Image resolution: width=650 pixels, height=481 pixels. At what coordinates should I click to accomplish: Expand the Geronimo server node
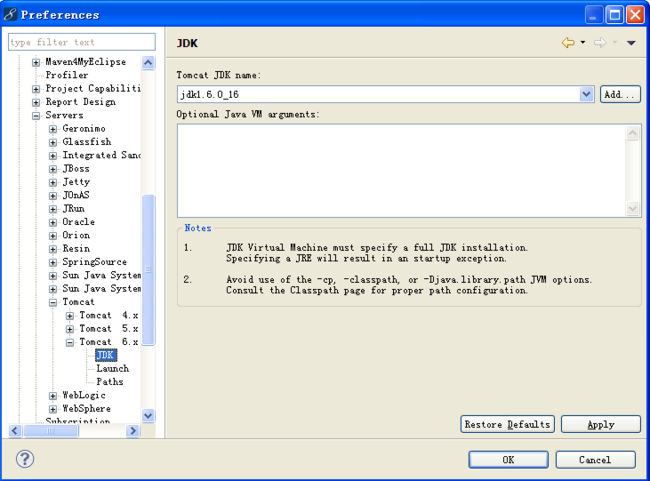pyautogui.click(x=53, y=129)
